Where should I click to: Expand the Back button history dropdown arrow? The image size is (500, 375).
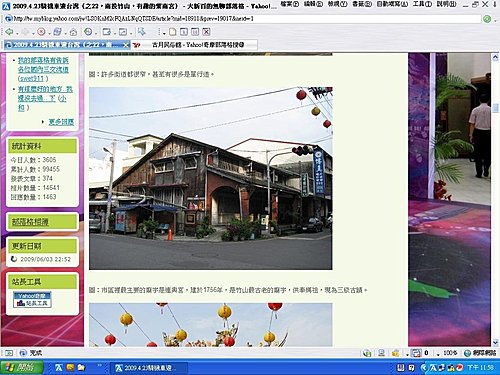[x=17, y=33]
